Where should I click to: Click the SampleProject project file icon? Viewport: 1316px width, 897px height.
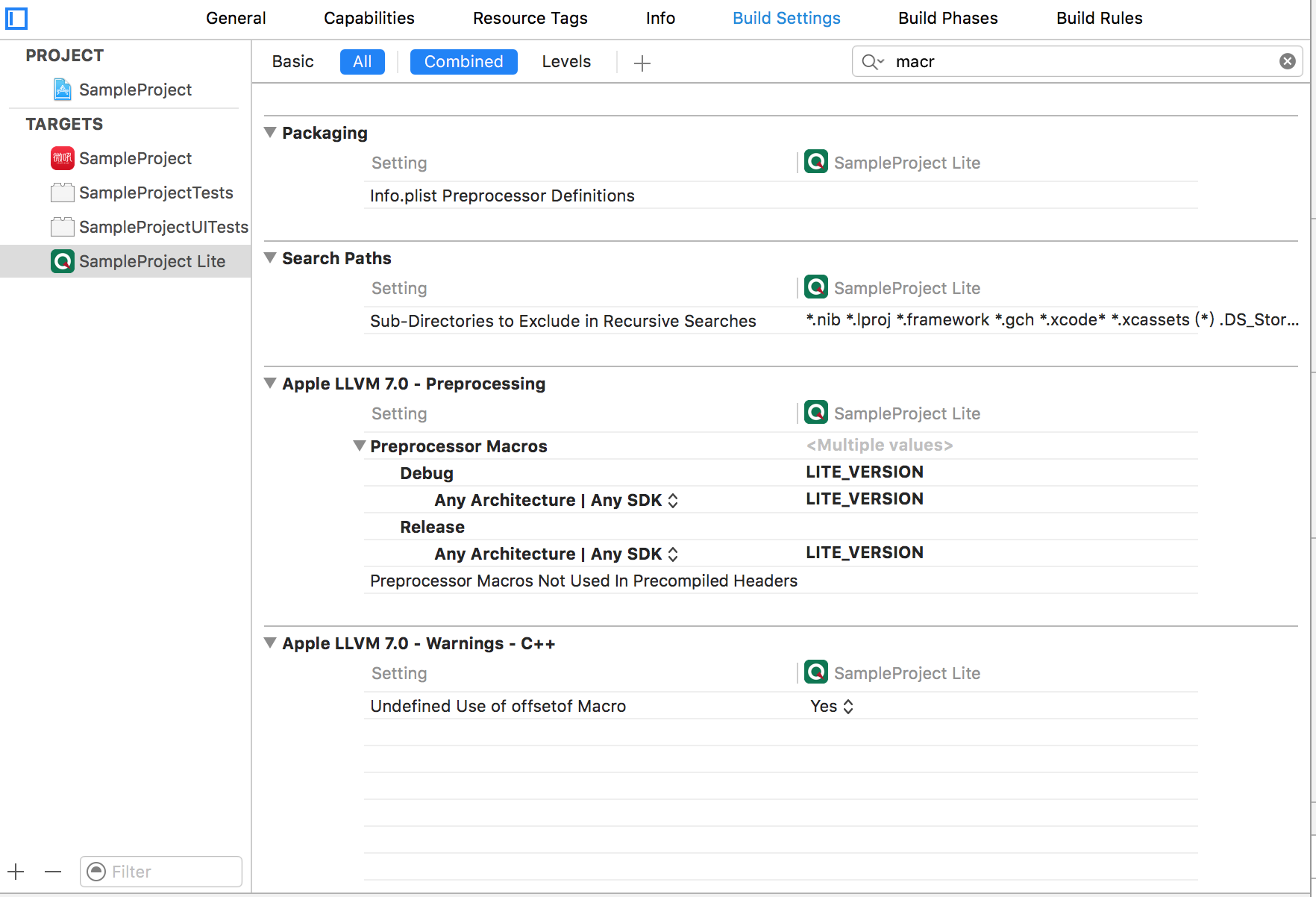click(x=63, y=90)
